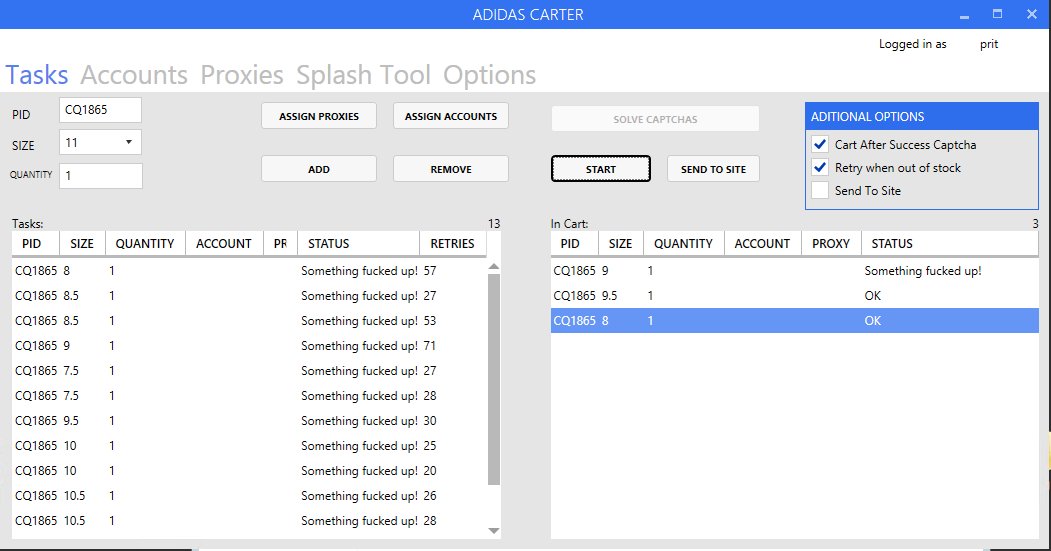Switch to the Tasks tab
Viewport: 1051px width, 551px height.
point(37,74)
